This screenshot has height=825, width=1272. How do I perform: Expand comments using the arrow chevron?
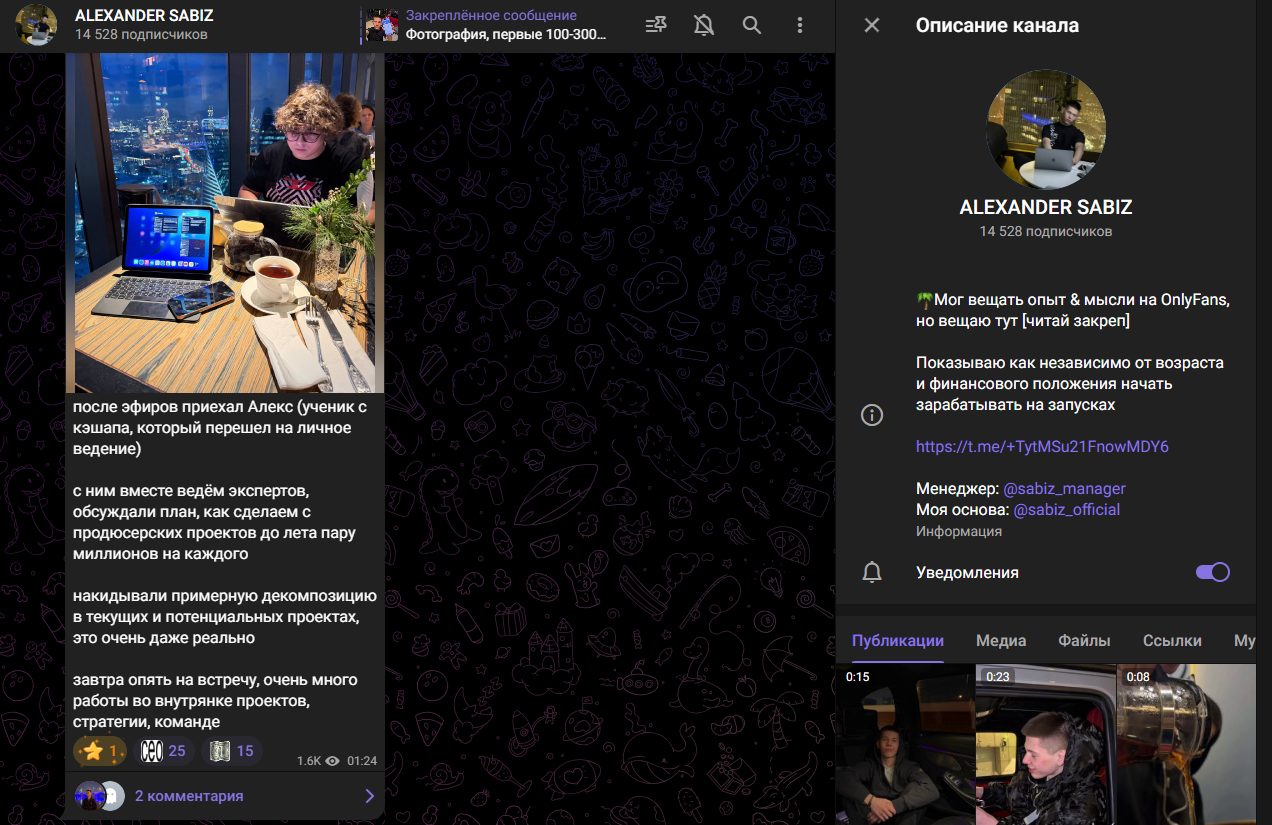(x=369, y=796)
